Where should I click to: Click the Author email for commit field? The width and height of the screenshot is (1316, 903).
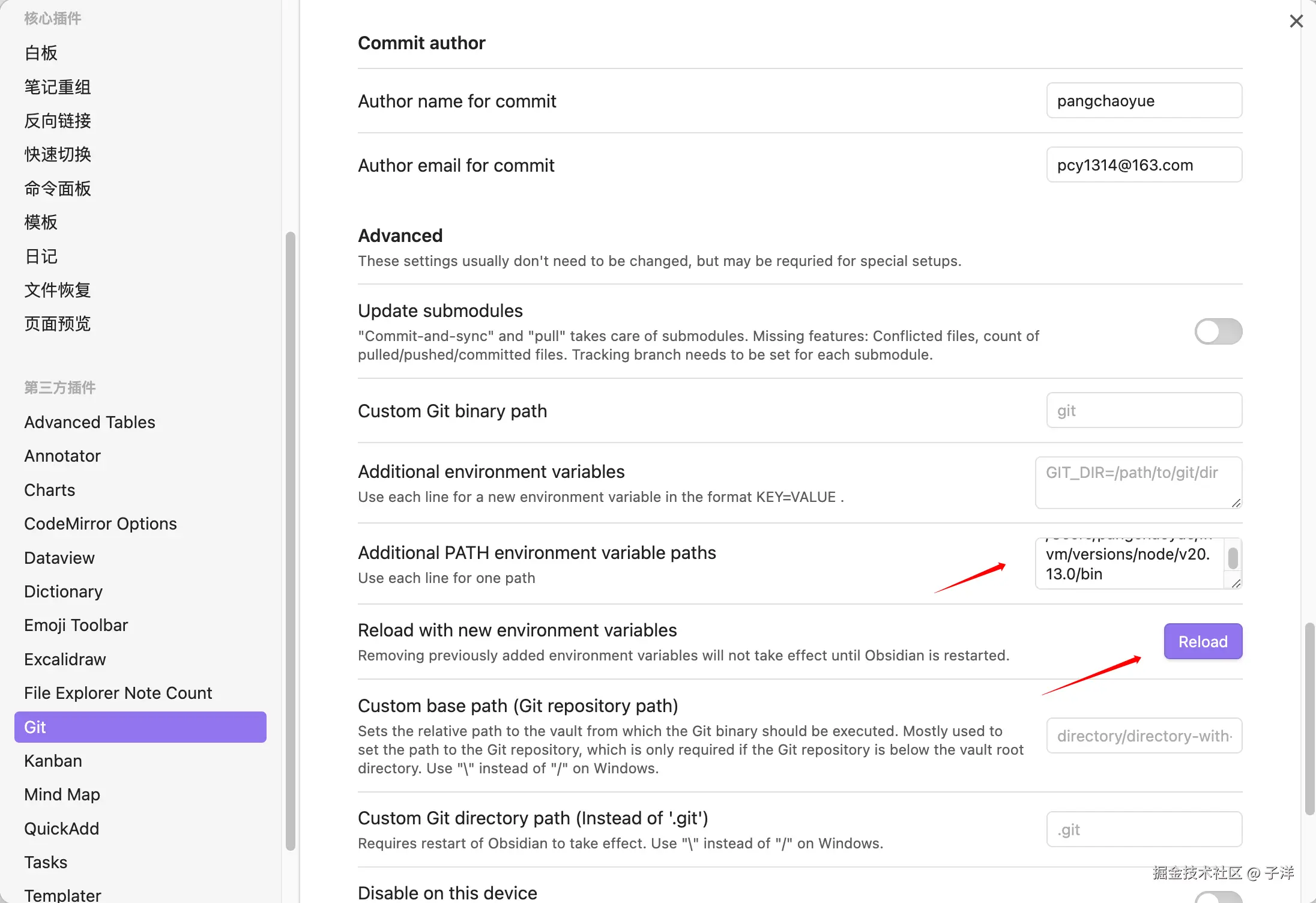coord(1144,165)
